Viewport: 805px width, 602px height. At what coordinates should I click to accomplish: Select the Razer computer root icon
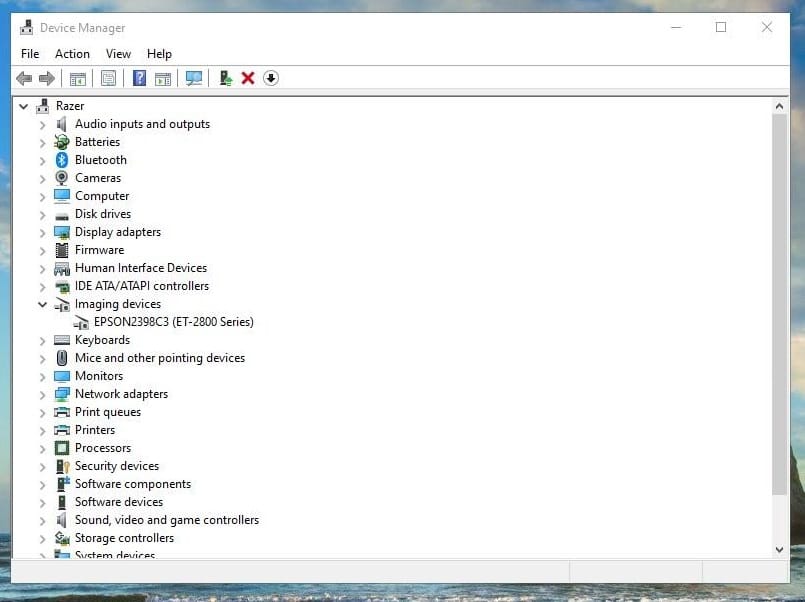[x=43, y=106]
